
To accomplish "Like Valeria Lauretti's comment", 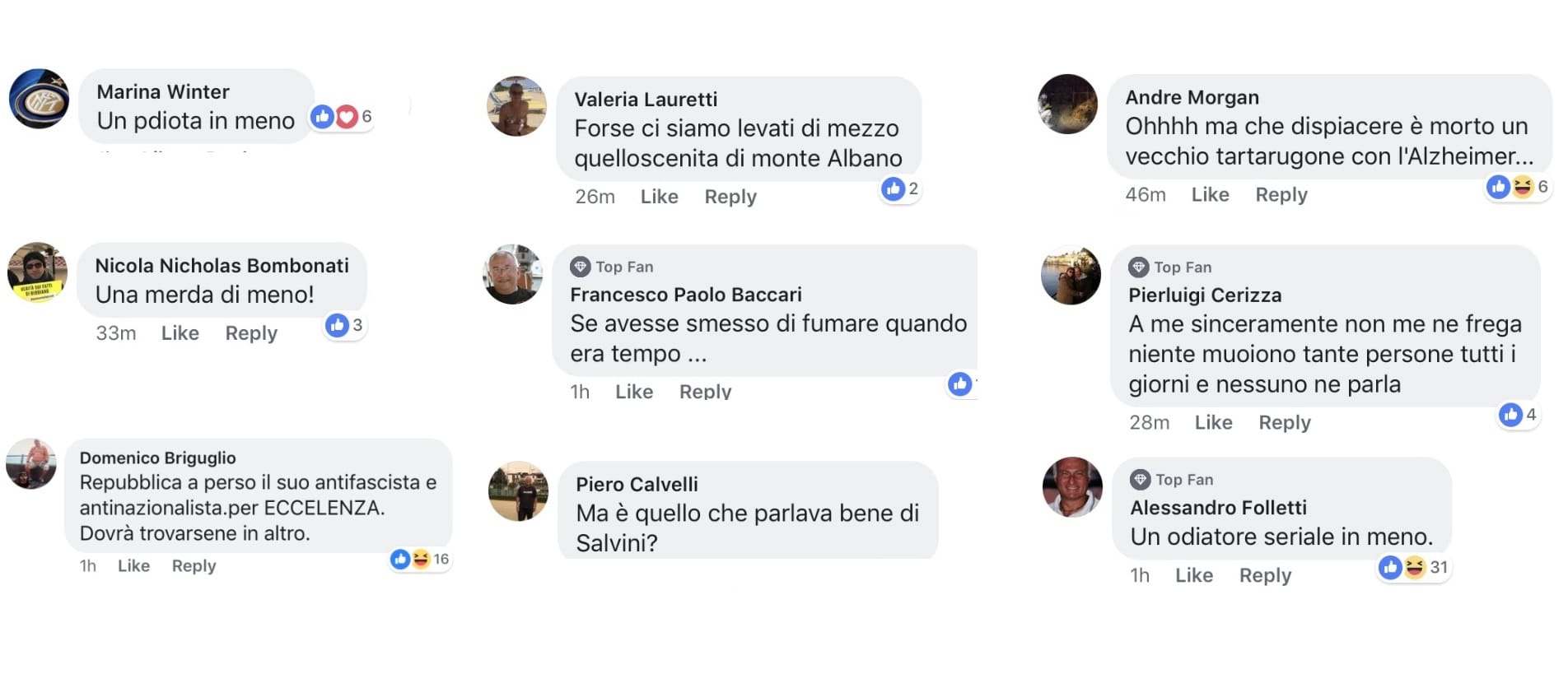I will [660, 197].
